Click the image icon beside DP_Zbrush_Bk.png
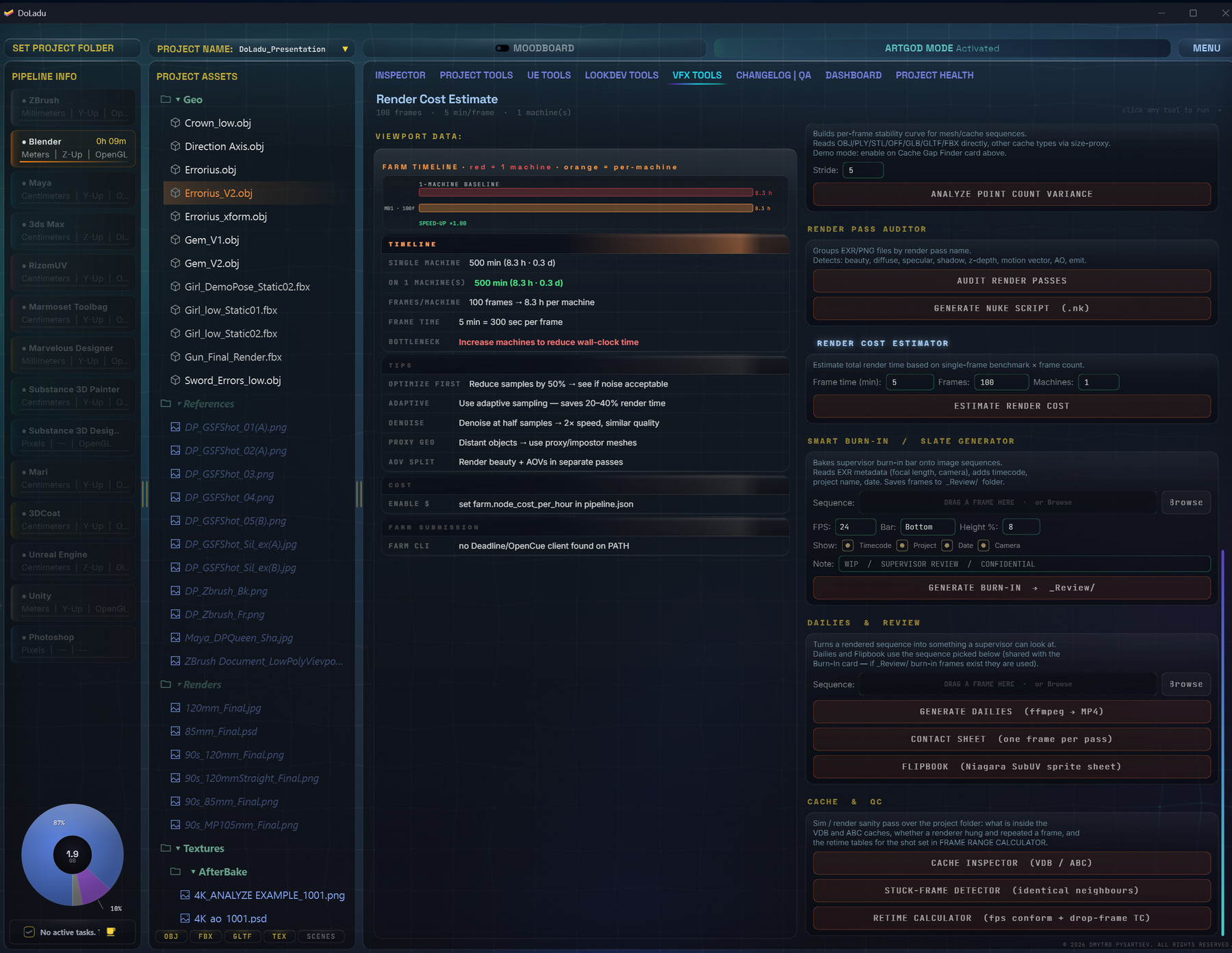Image resolution: width=1232 pixels, height=953 pixels. pyautogui.click(x=175, y=591)
